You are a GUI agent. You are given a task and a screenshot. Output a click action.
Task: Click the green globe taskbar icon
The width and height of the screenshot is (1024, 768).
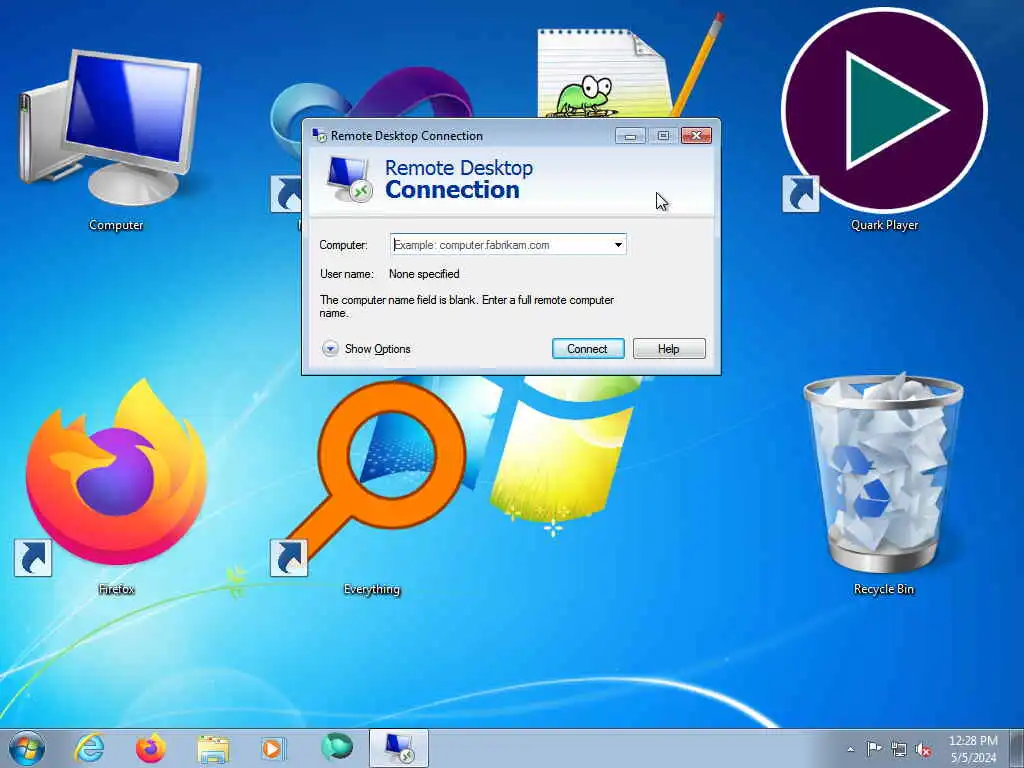tap(336, 747)
